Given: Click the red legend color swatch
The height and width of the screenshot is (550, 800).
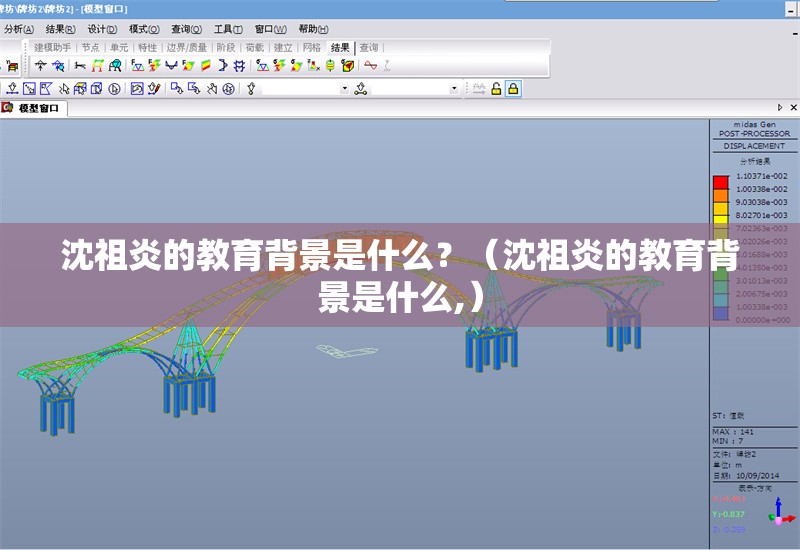Looking at the screenshot, I should pos(720,182).
